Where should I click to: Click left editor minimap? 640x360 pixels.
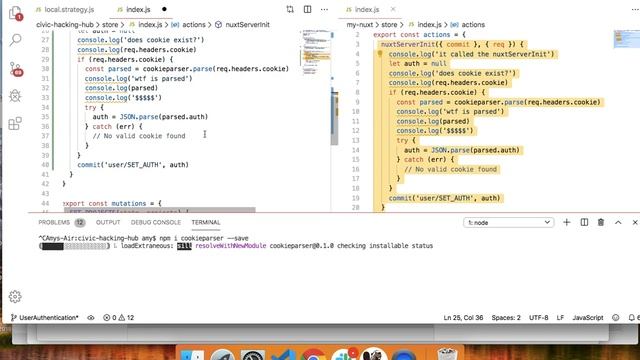(x=316, y=53)
